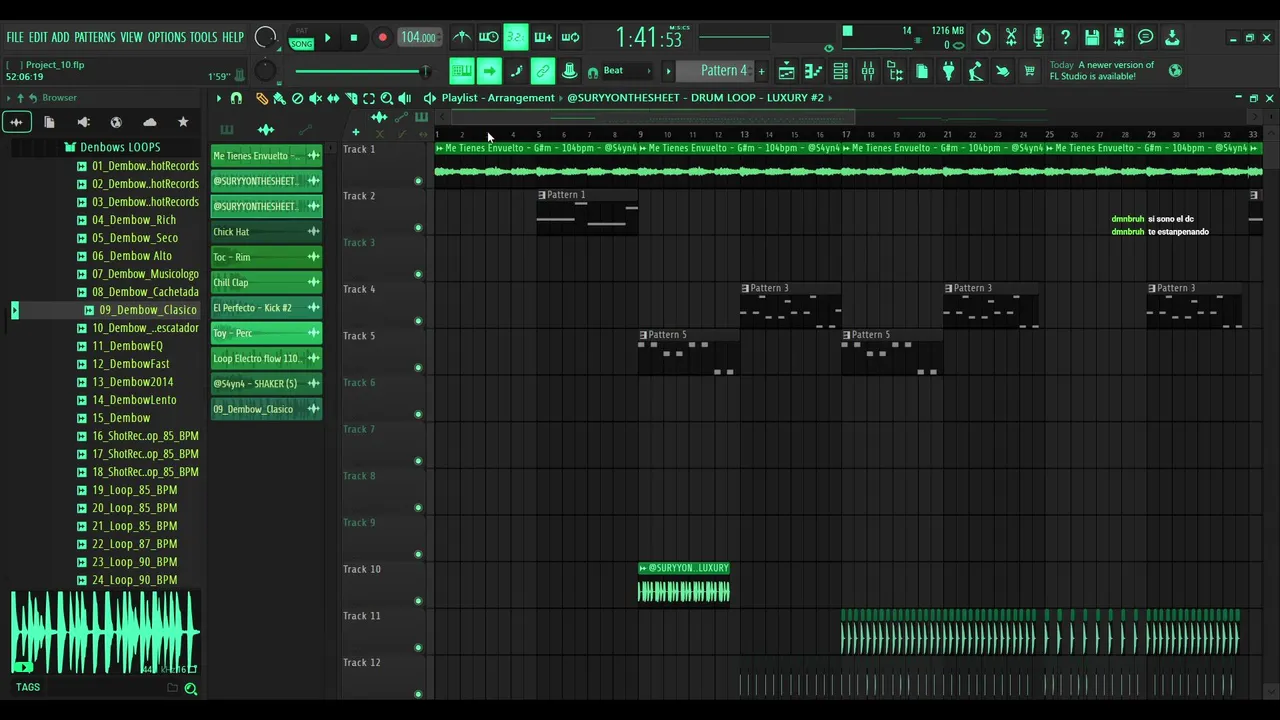Open the OPTIONS menu
Screen dimensions: 1280x720
(167, 37)
